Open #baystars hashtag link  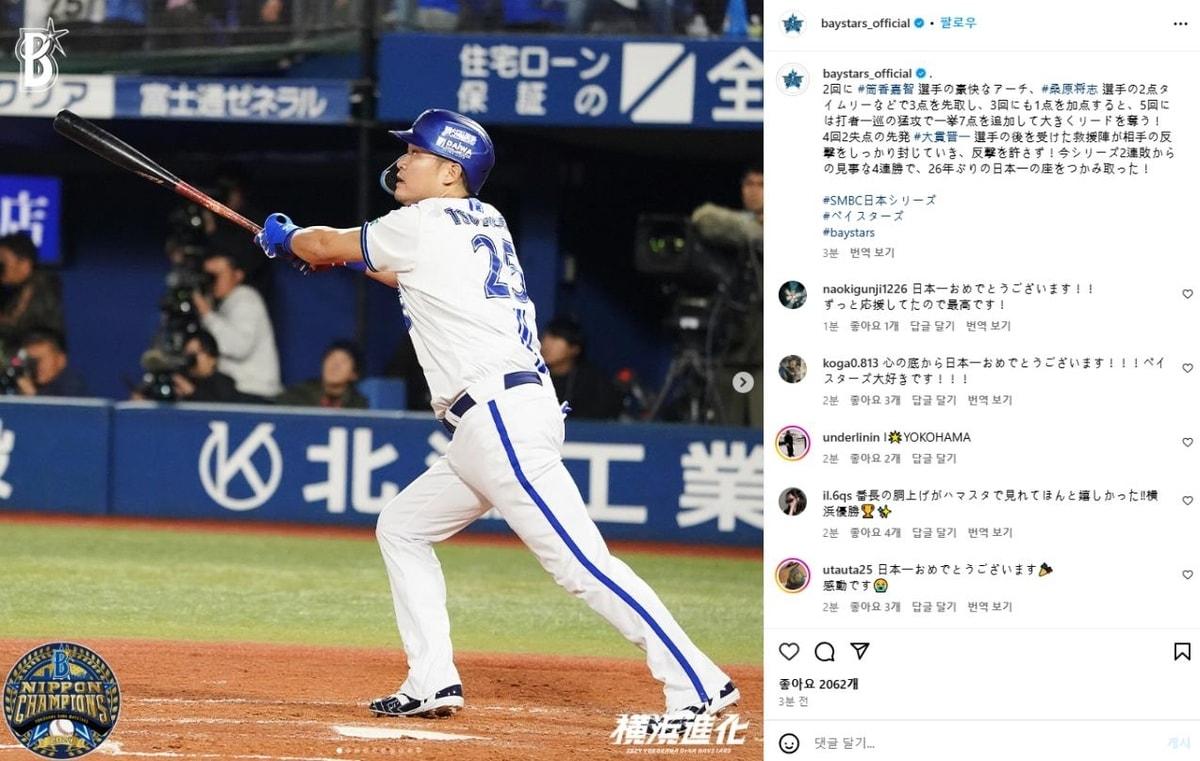(848, 233)
